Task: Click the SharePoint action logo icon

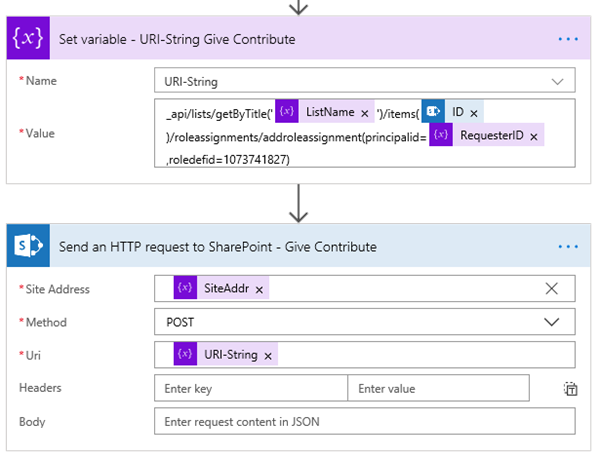Action: coord(28,246)
